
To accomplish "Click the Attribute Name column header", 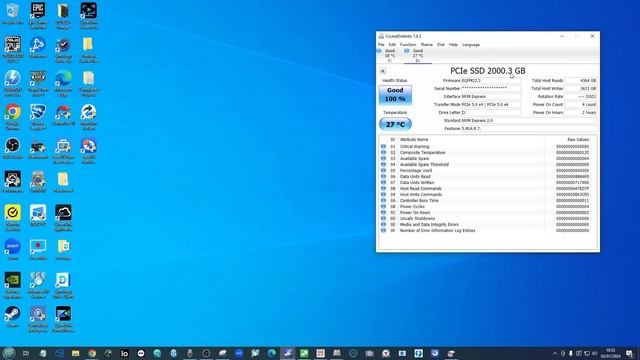I will 414,140.
